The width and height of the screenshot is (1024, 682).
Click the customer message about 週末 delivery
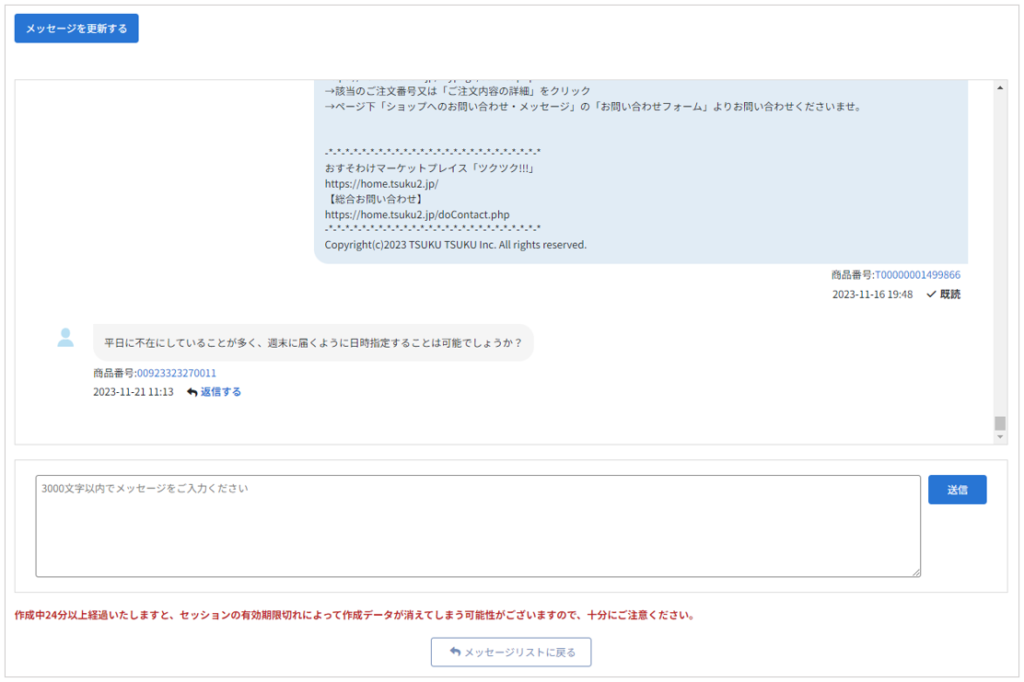point(313,342)
